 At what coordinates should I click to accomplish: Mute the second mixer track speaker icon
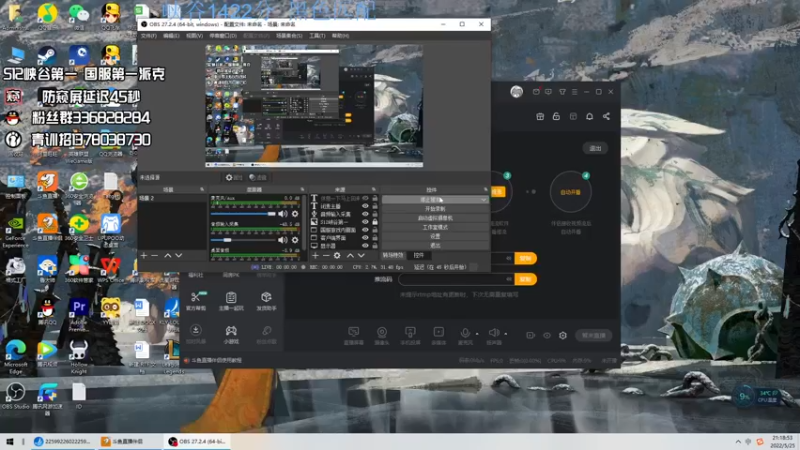(283, 240)
